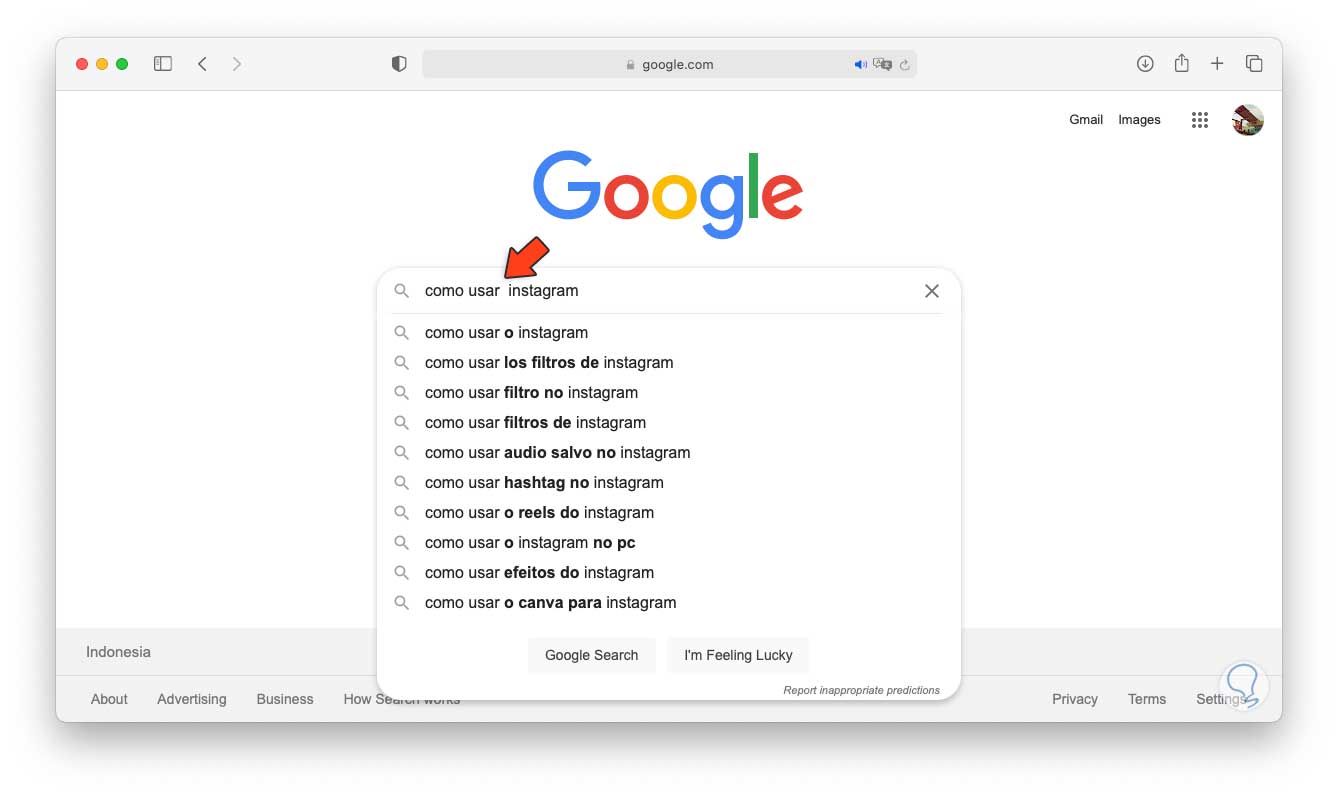
Task: Select suggestion "como usar hashtag no instagram"
Action: 544,483
